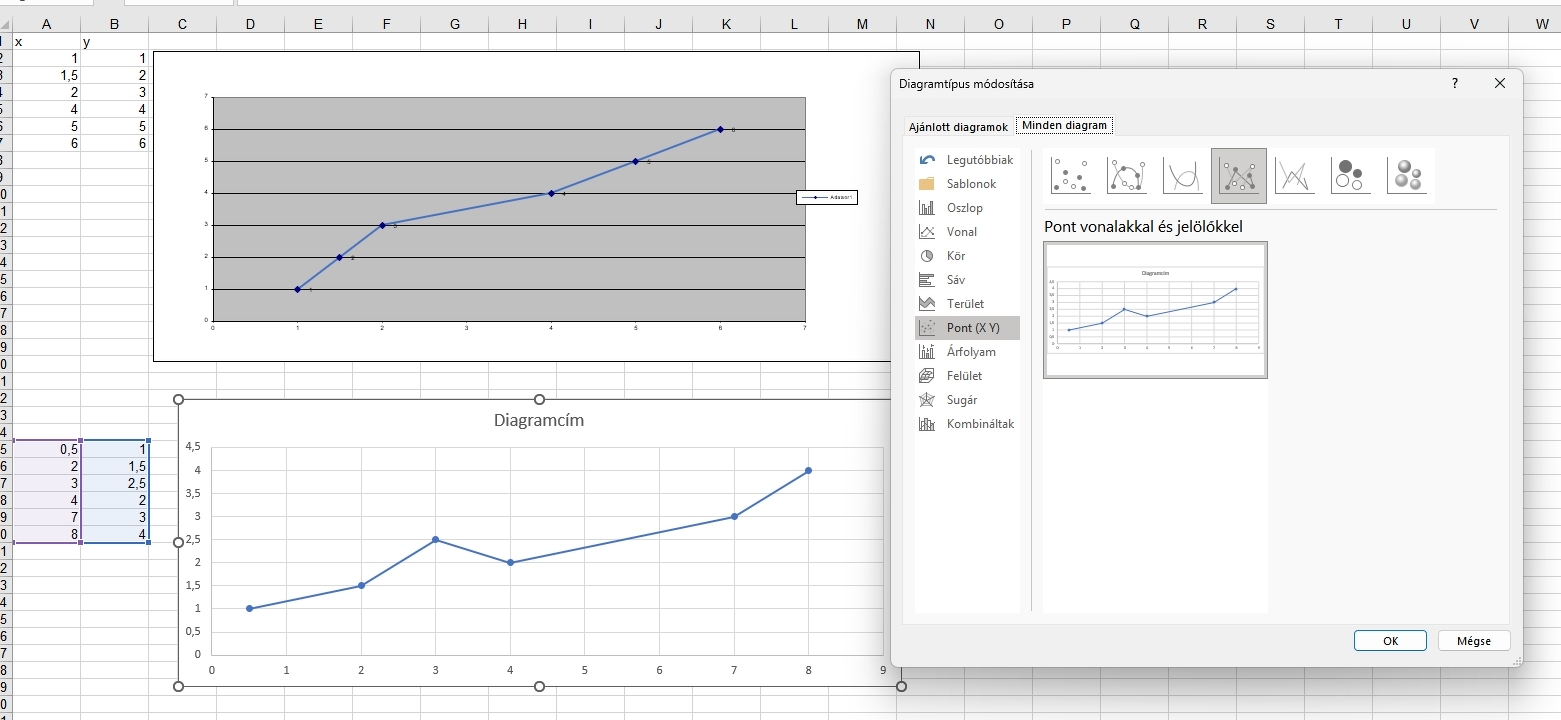
Task: Close the Diagramtípus módosítása dialog
Action: tap(1500, 84)
